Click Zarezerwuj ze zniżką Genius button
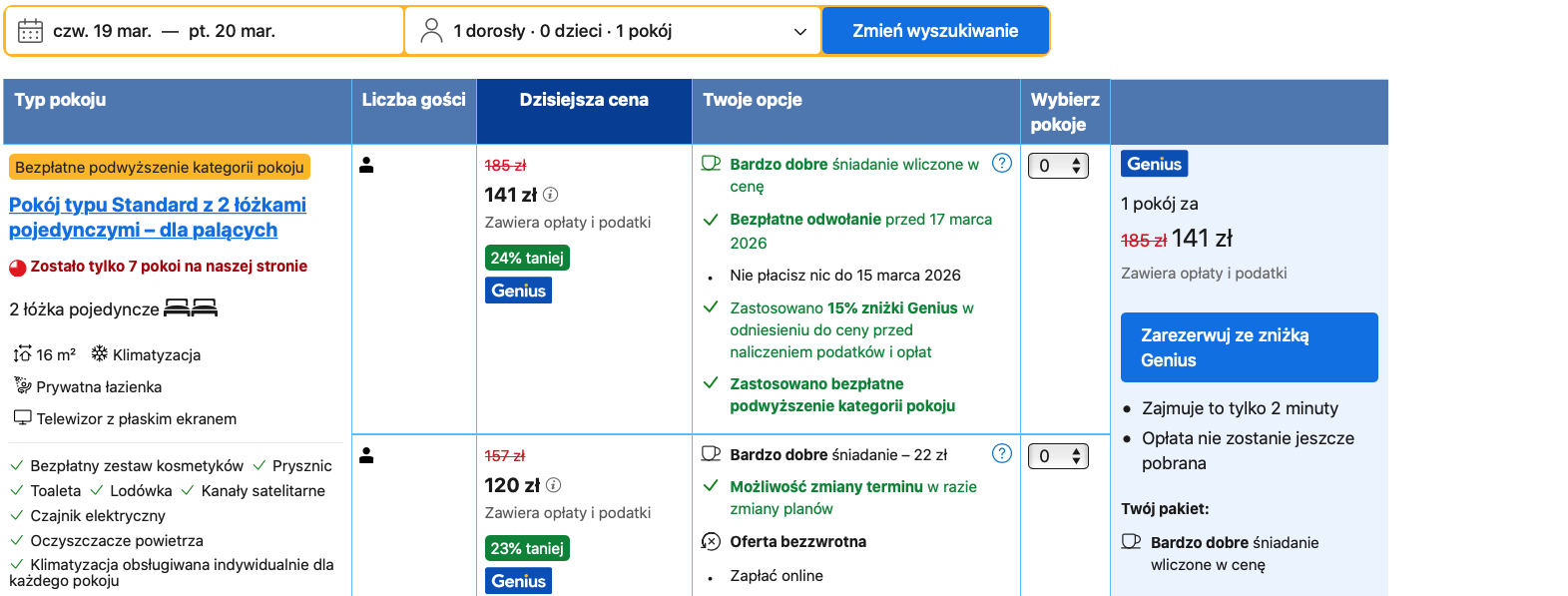1568x596 pixels. [1249, 347]
